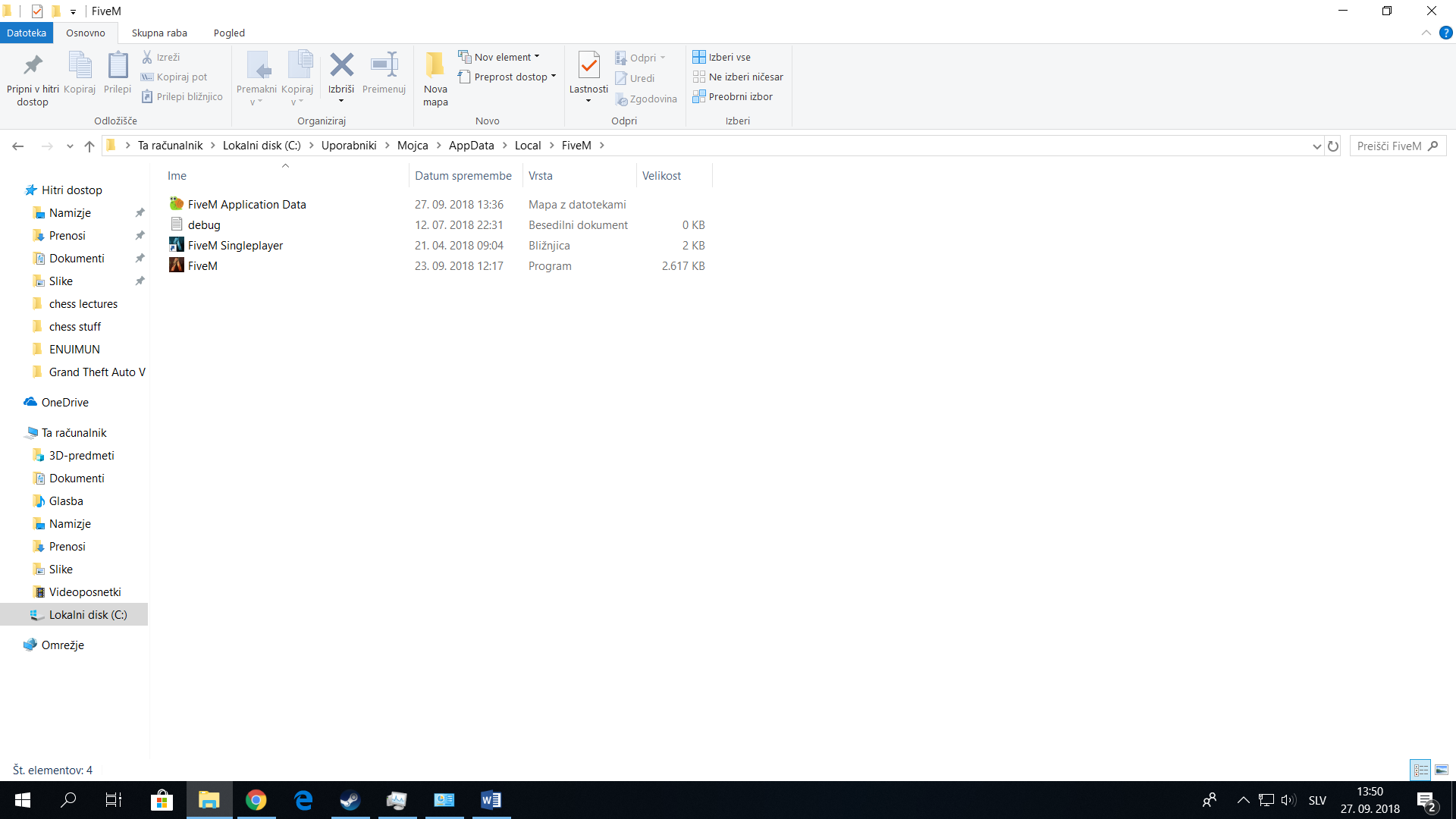
Task: Switch to the Skupna raba tab
Action: coord(159,33)
